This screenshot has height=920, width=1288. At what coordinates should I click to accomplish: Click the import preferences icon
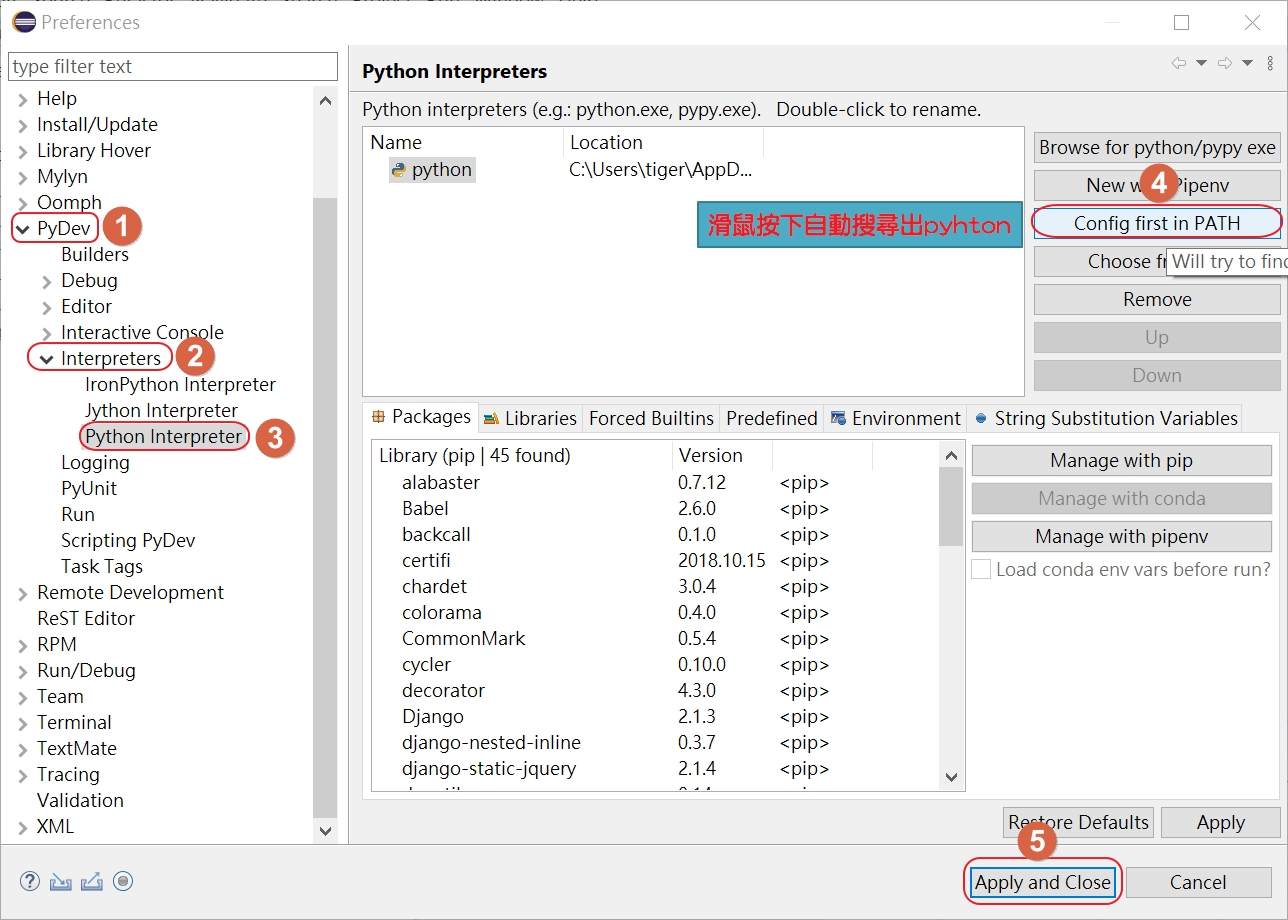point(61,881)
